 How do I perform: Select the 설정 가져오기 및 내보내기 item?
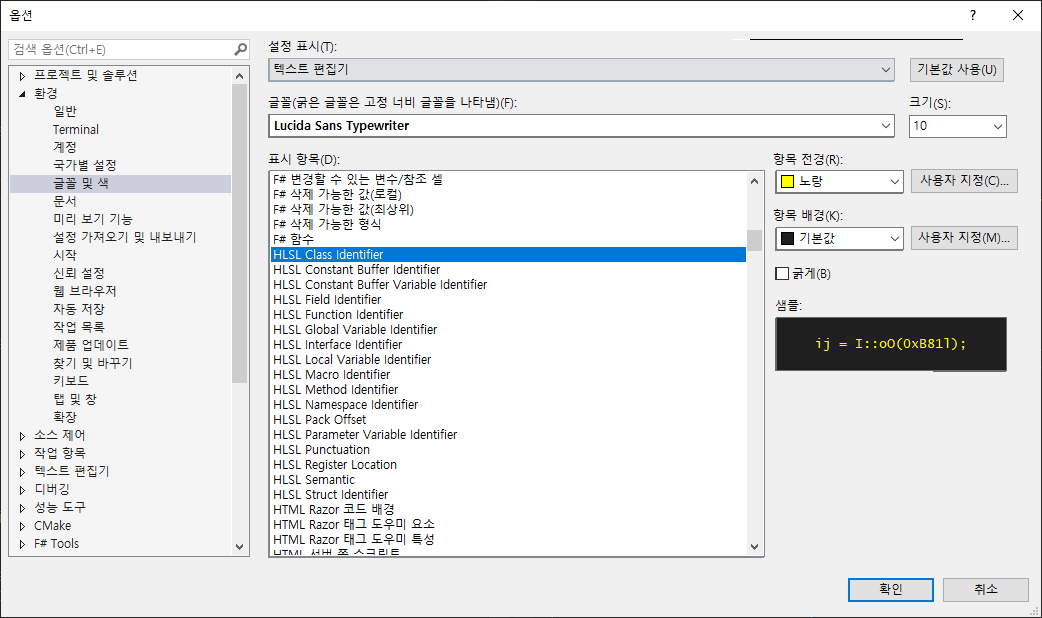coord(125,237)
